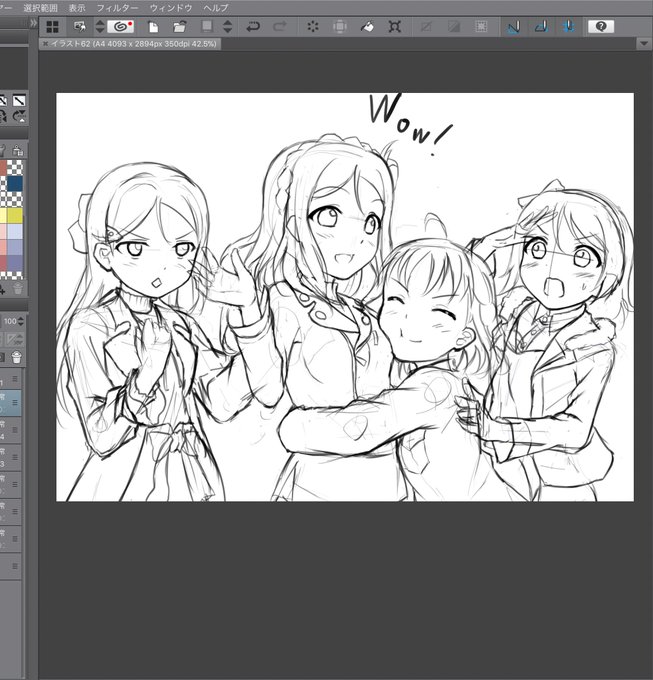Pick the purple-blue swatch in bottom row
653x680 pixels.
click(x=15, y=263)
